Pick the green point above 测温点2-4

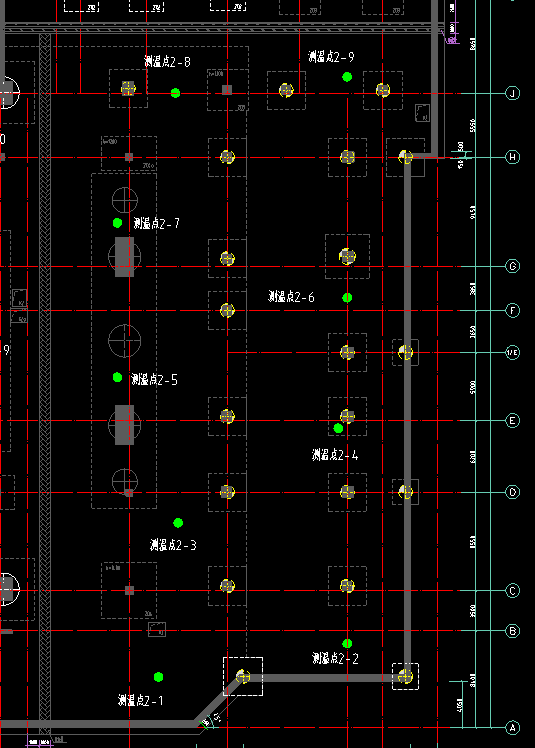(x=338, y=428)
